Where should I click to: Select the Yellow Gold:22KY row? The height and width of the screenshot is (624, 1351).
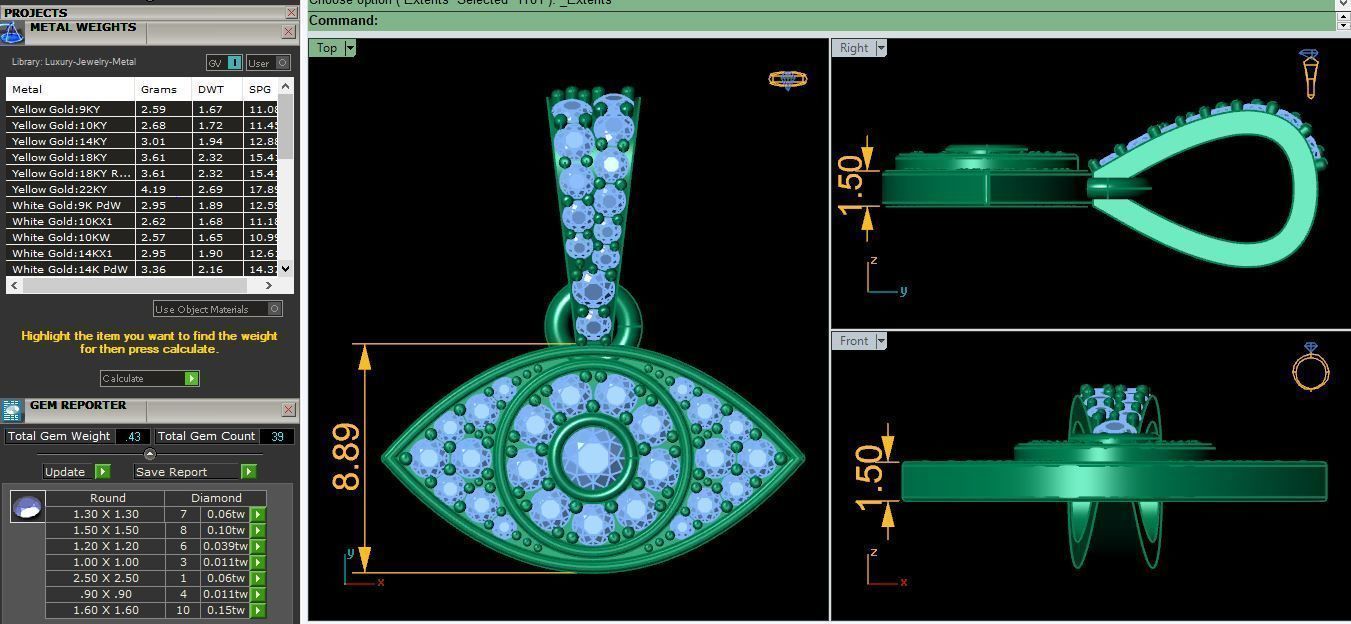point(142,189)
